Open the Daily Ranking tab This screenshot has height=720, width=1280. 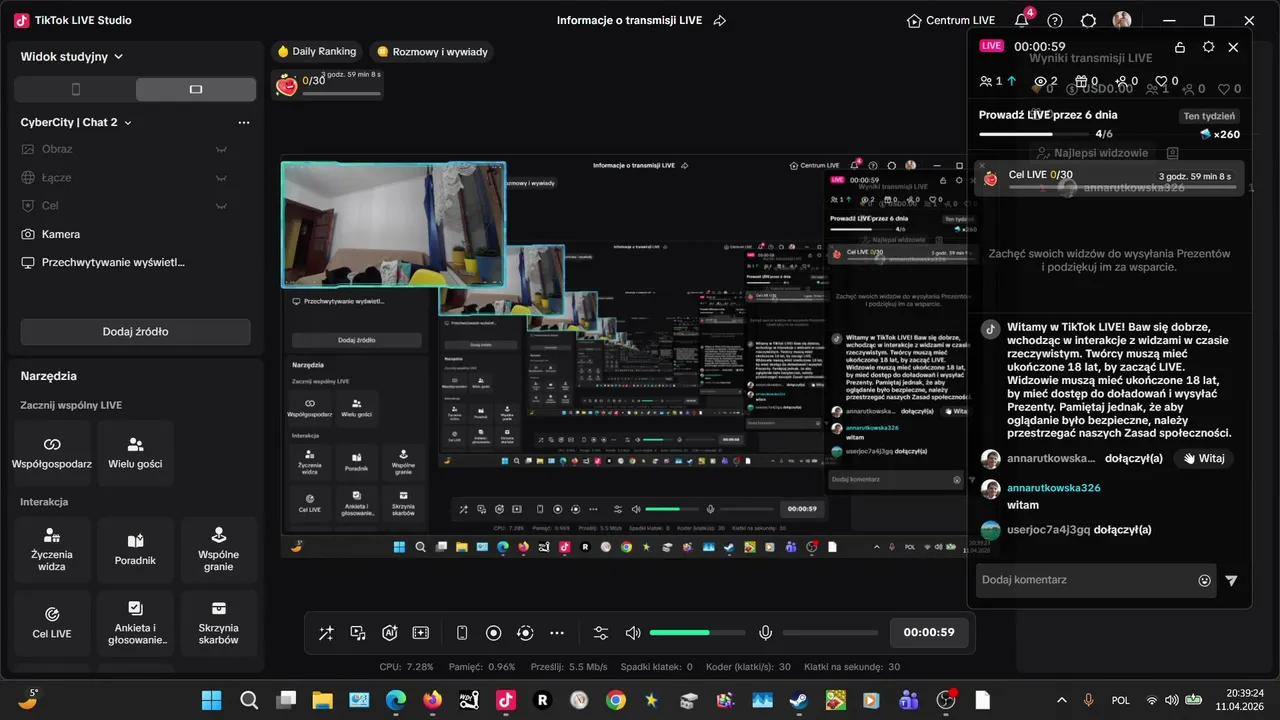tap(316, 51)
